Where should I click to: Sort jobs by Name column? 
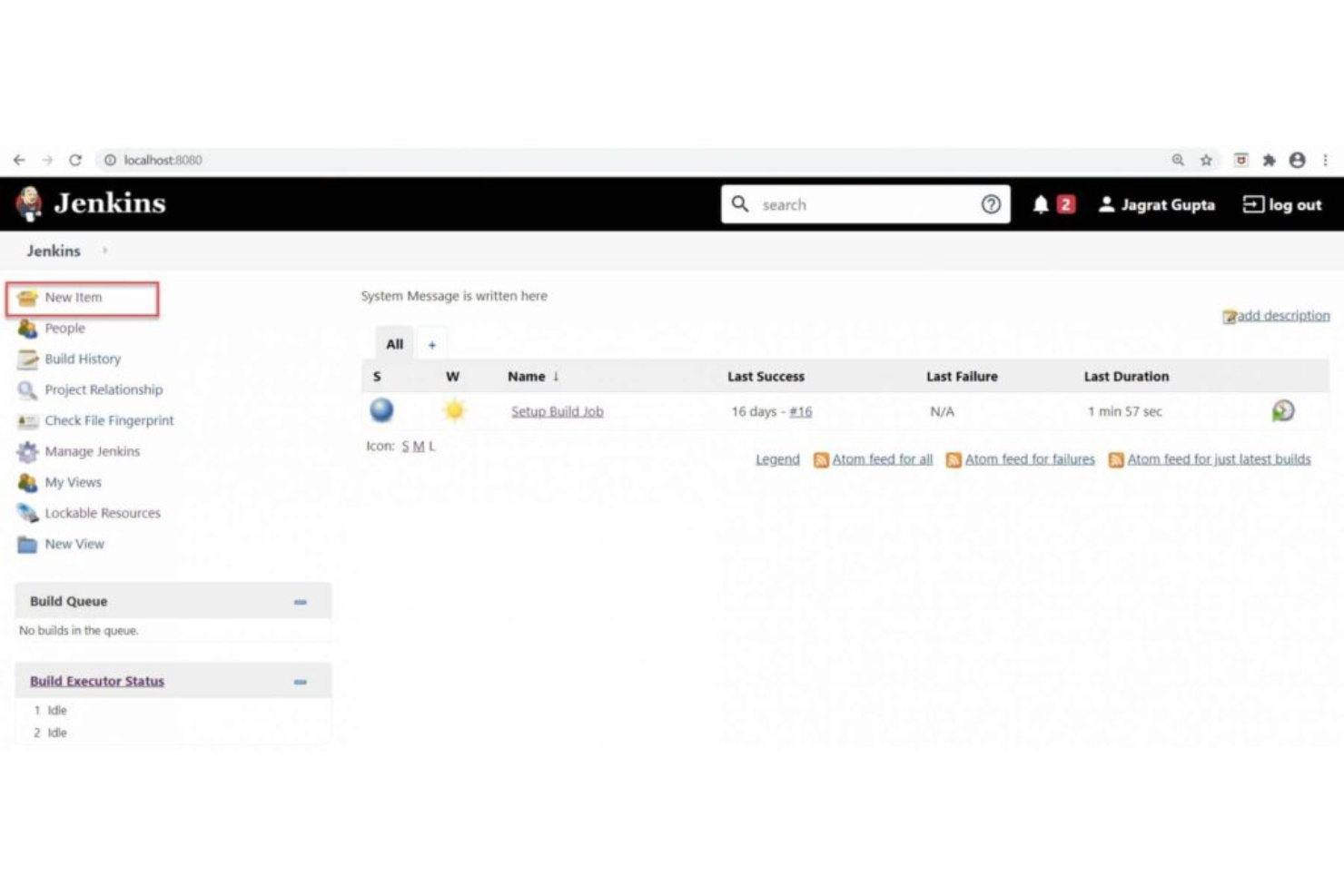click(x=533, y=376)
